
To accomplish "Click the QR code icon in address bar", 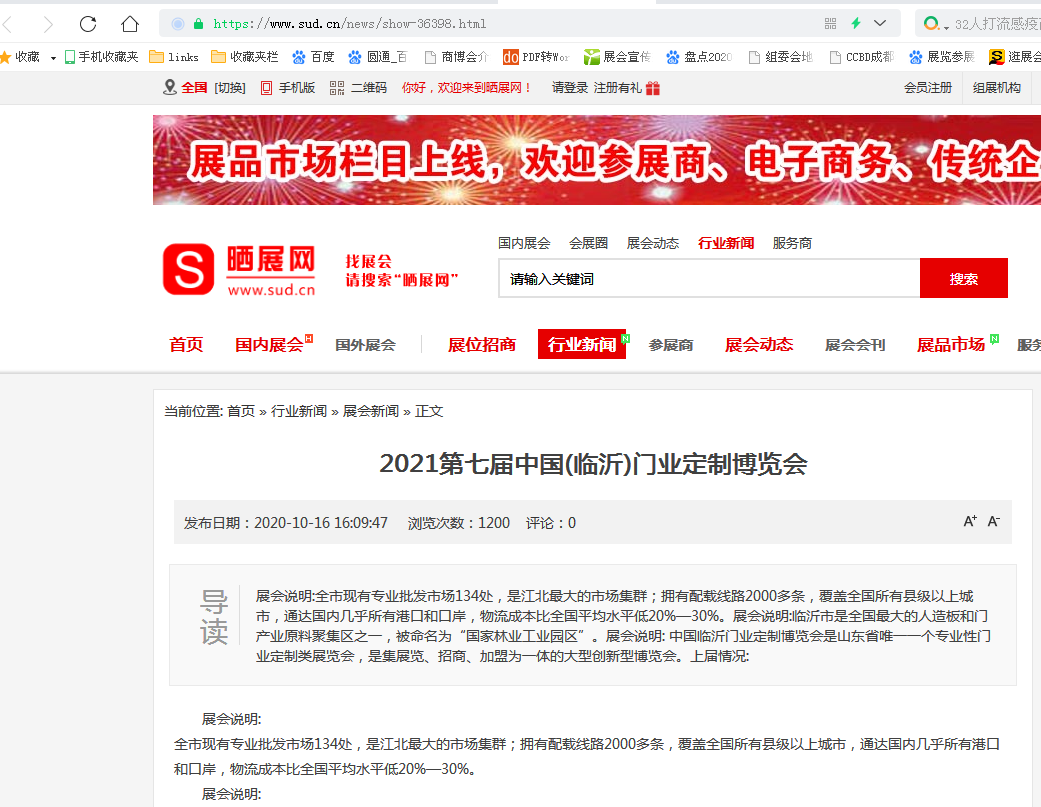I will coord(830,23).
